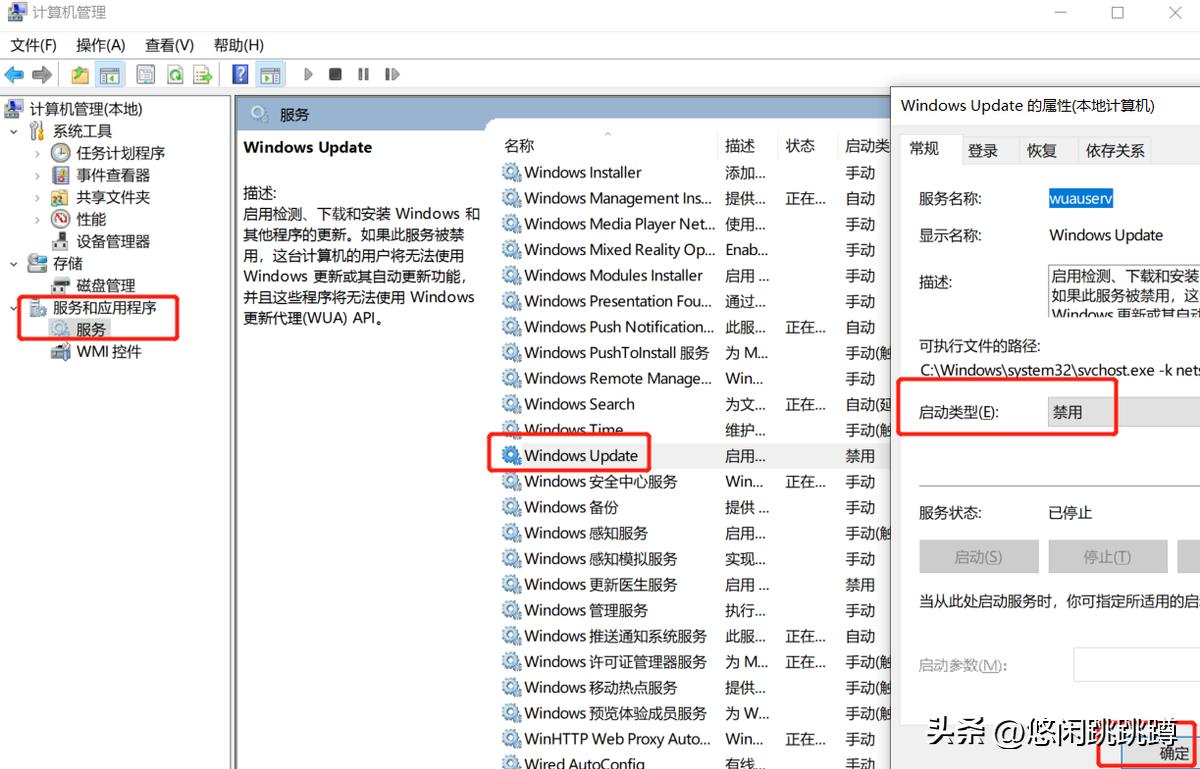This screenshot has height=769, width=1200.
Task: Switch to the 登录 tab
Action: (984, 149)
